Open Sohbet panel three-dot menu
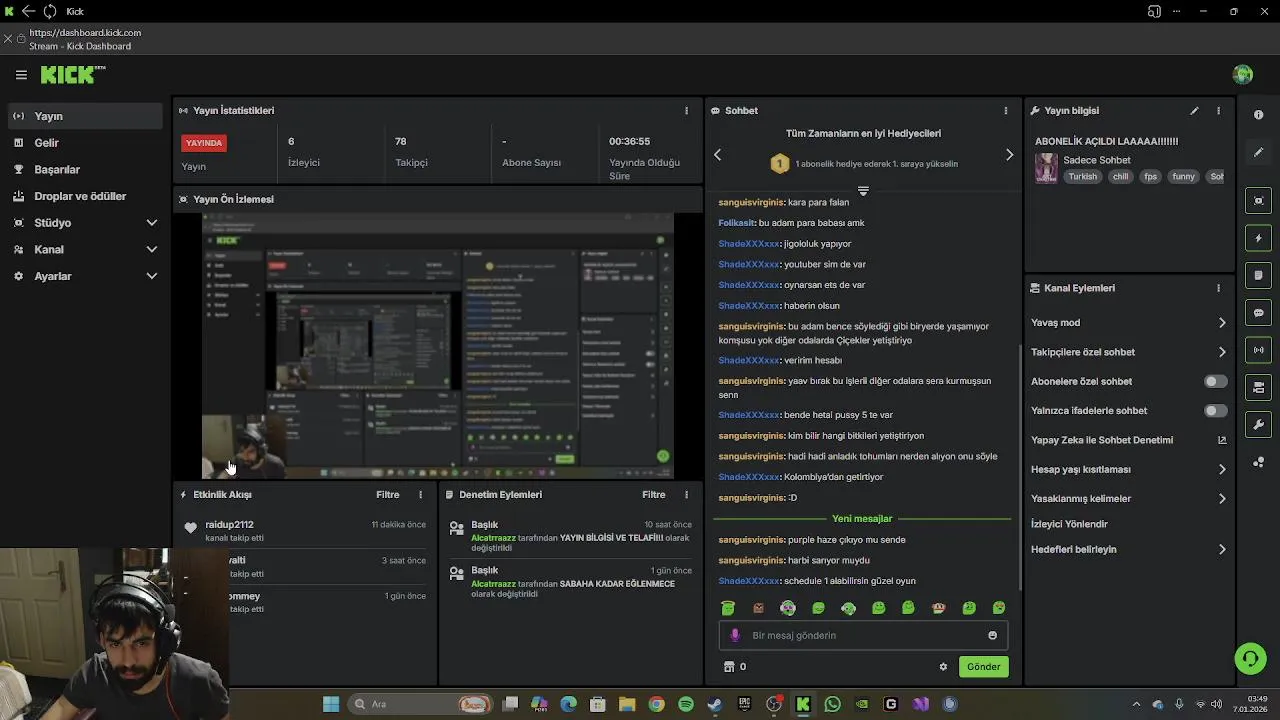 1006,111
